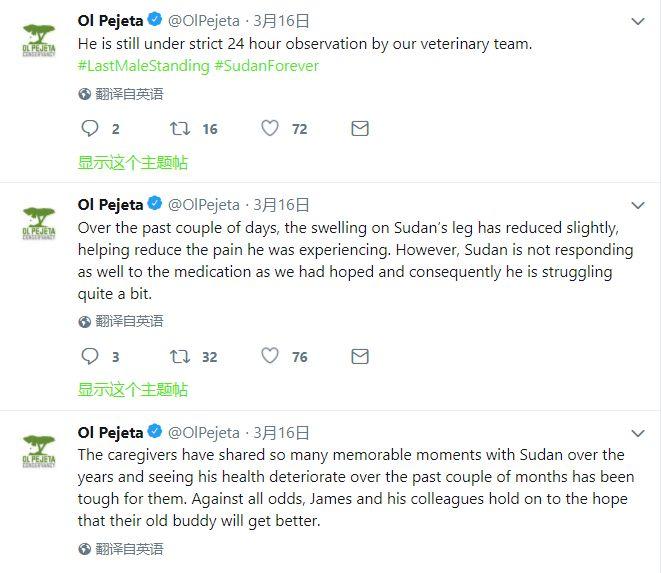
Task: Translate the caregivers tweet from English
Action: pos(121,549)
